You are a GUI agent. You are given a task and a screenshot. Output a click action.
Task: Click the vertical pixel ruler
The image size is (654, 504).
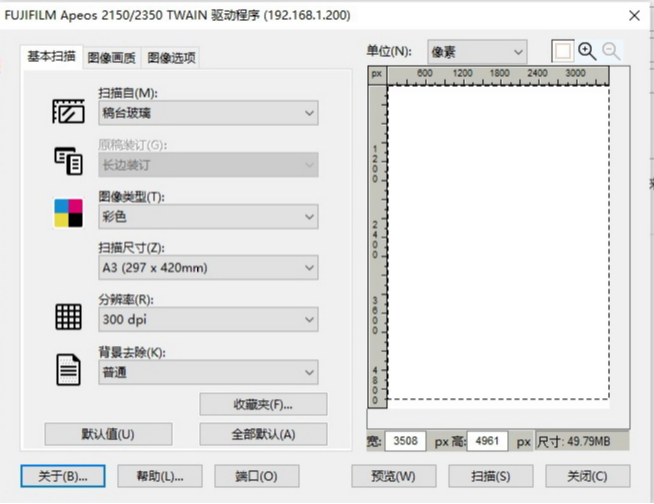pos(377,246)
